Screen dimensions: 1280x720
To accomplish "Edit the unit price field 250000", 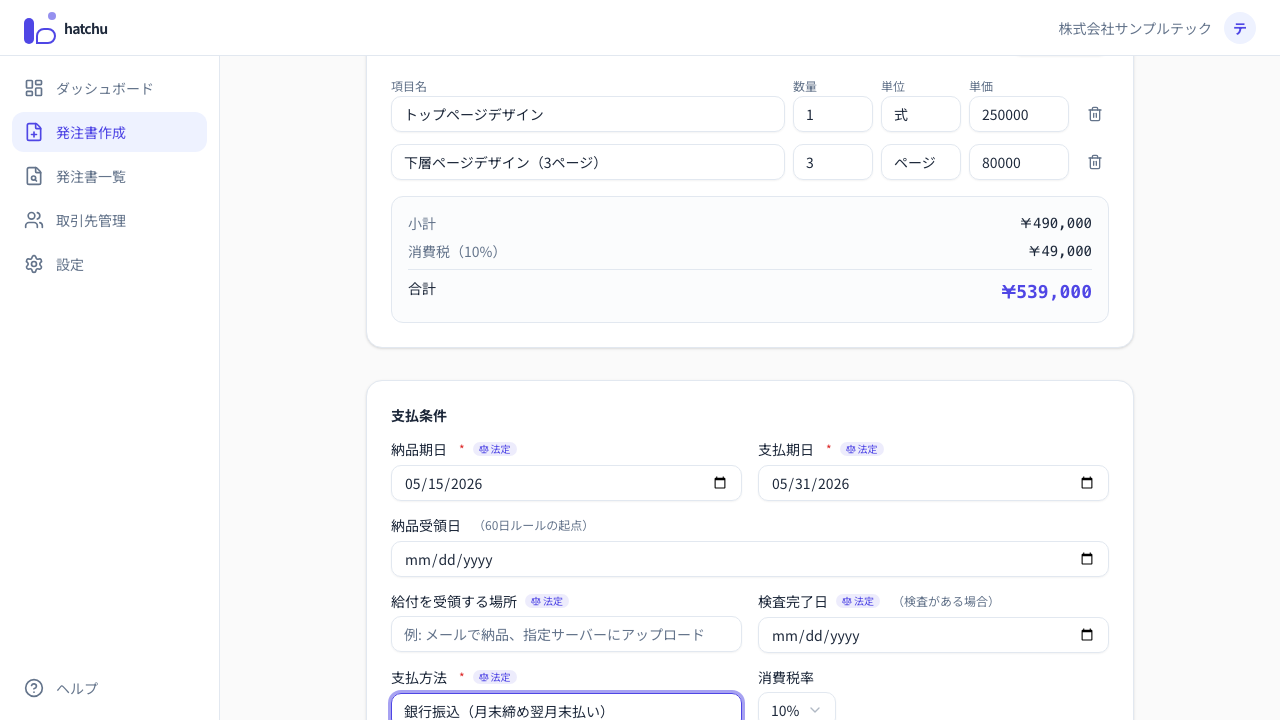I will pyautogui.click(x=1019, y=114).
